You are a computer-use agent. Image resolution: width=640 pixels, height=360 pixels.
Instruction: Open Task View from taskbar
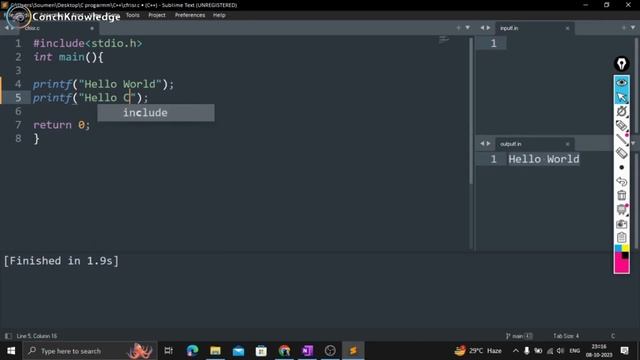point(169,351)
